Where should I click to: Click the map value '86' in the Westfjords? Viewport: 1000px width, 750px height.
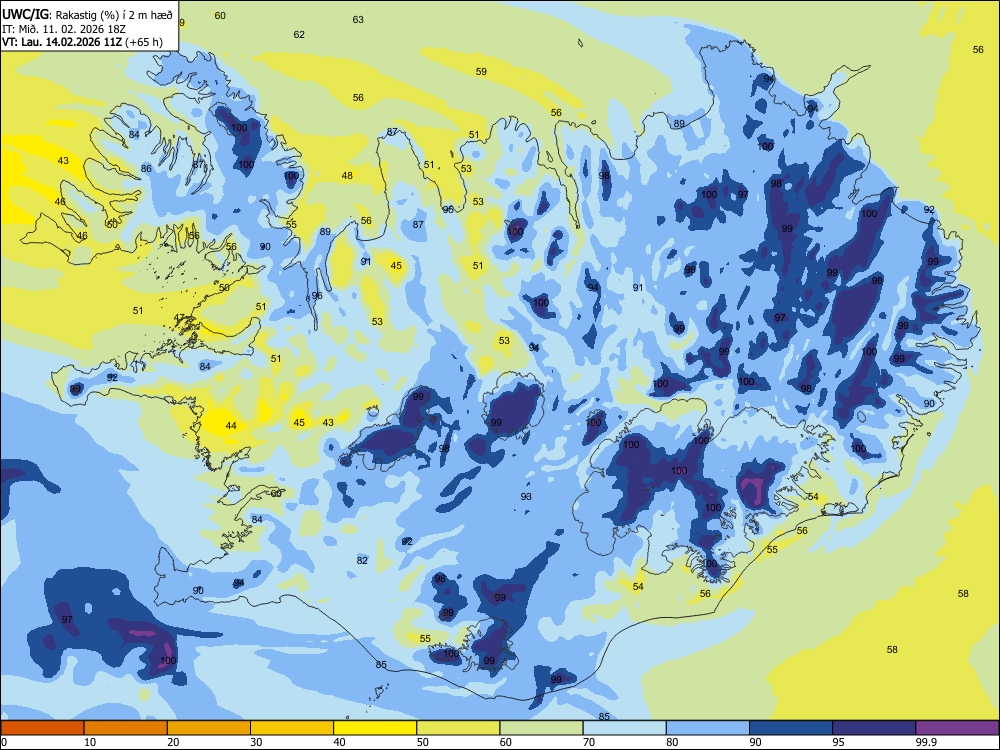point(147,169)
